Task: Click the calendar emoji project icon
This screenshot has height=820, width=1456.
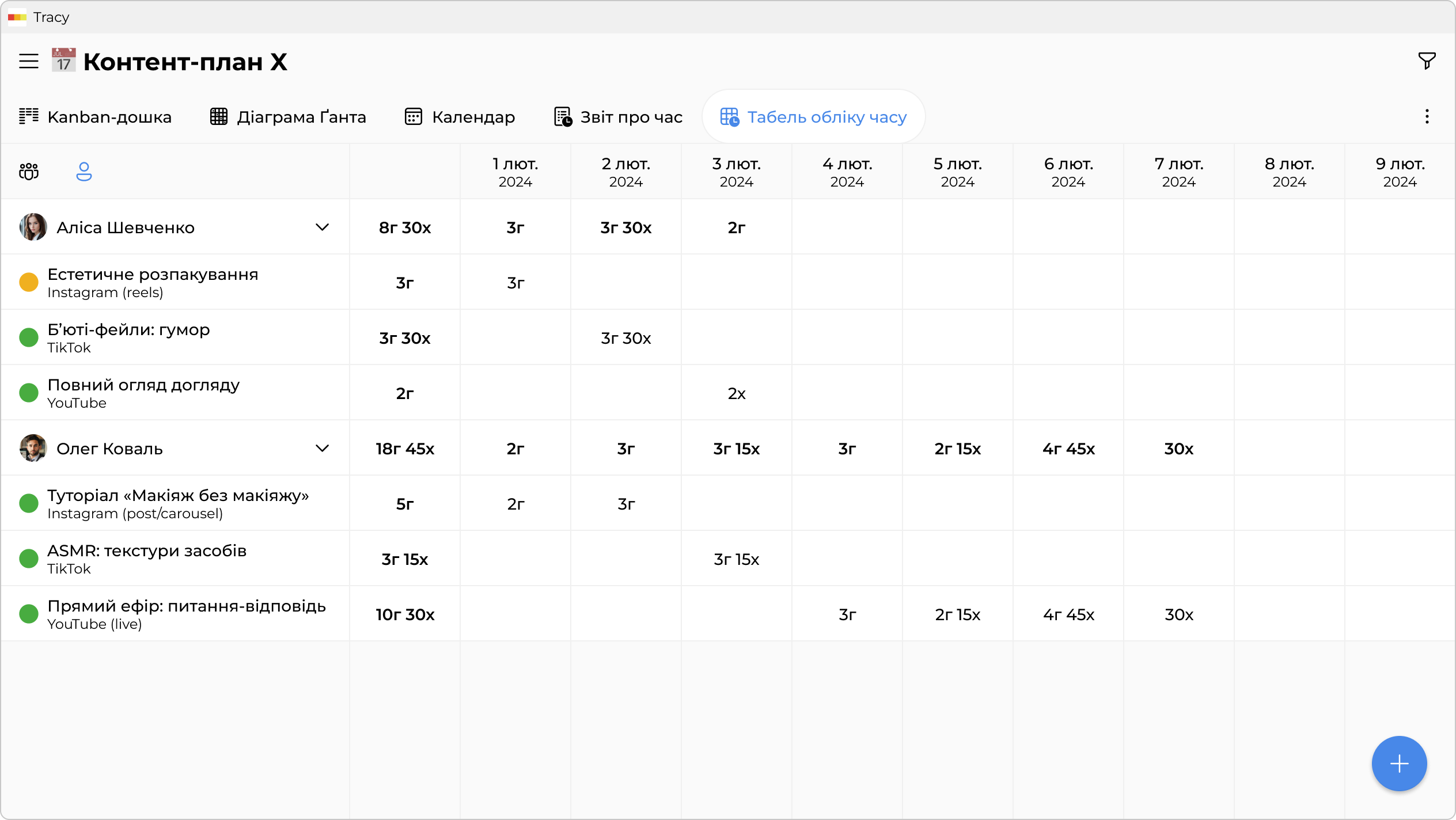Action: click(63, 60)
